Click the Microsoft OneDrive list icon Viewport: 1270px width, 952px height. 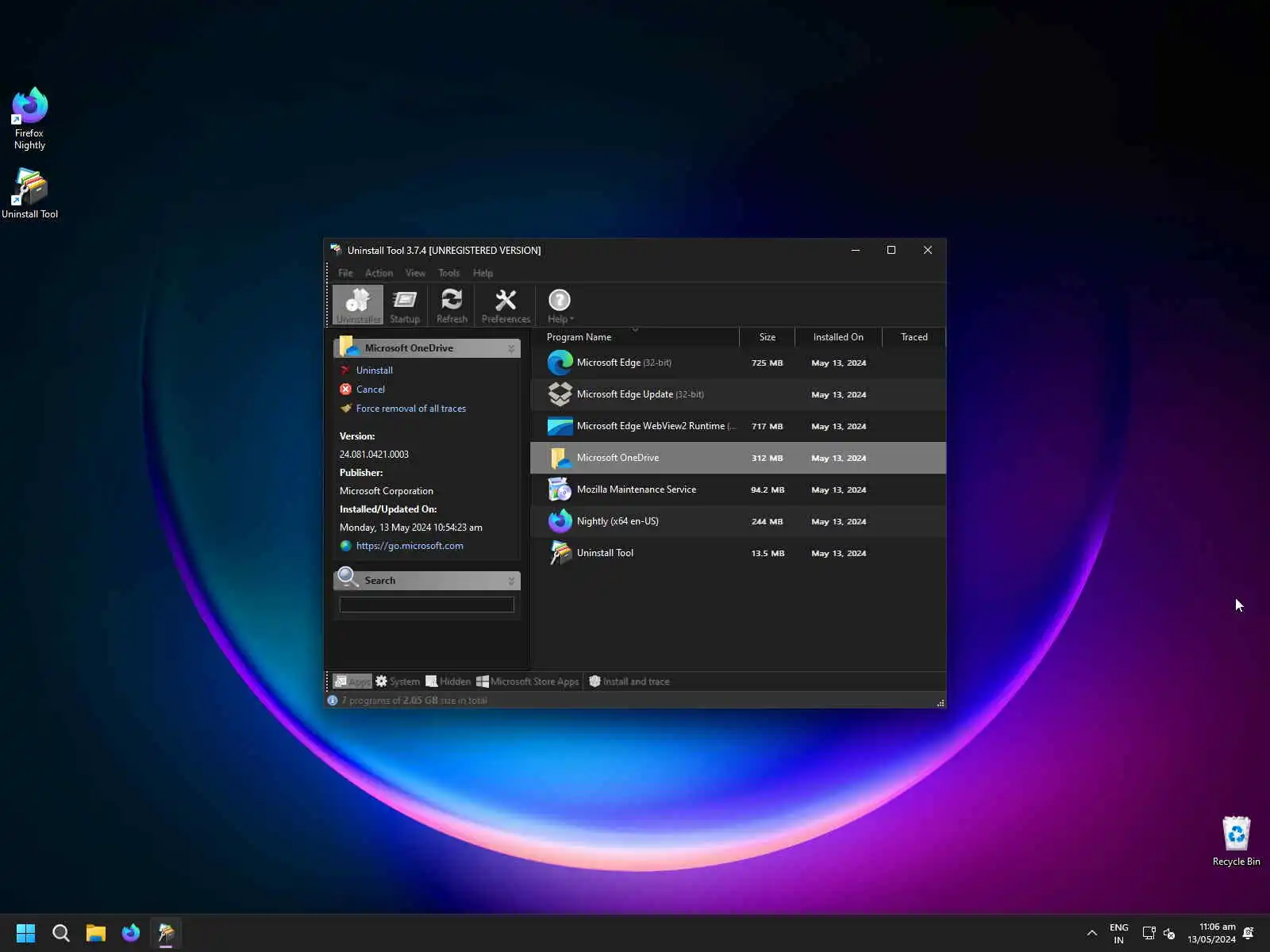(x=560, y=458)
